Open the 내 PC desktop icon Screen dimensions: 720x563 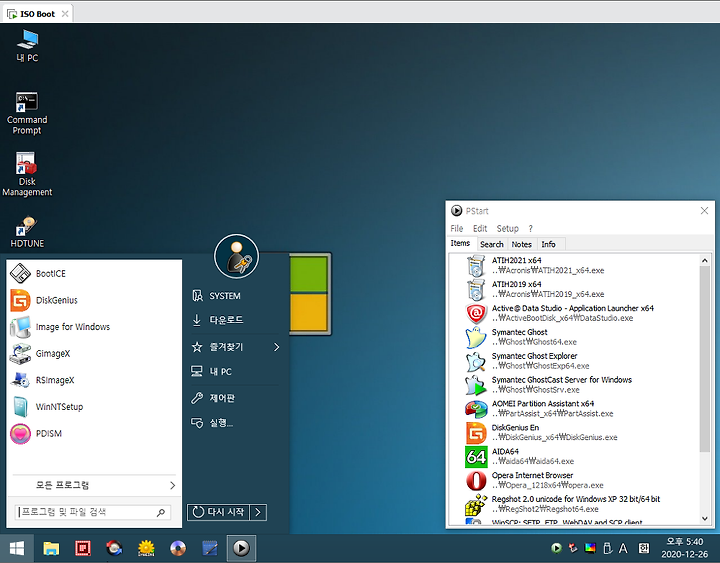(x=27, y=45)
